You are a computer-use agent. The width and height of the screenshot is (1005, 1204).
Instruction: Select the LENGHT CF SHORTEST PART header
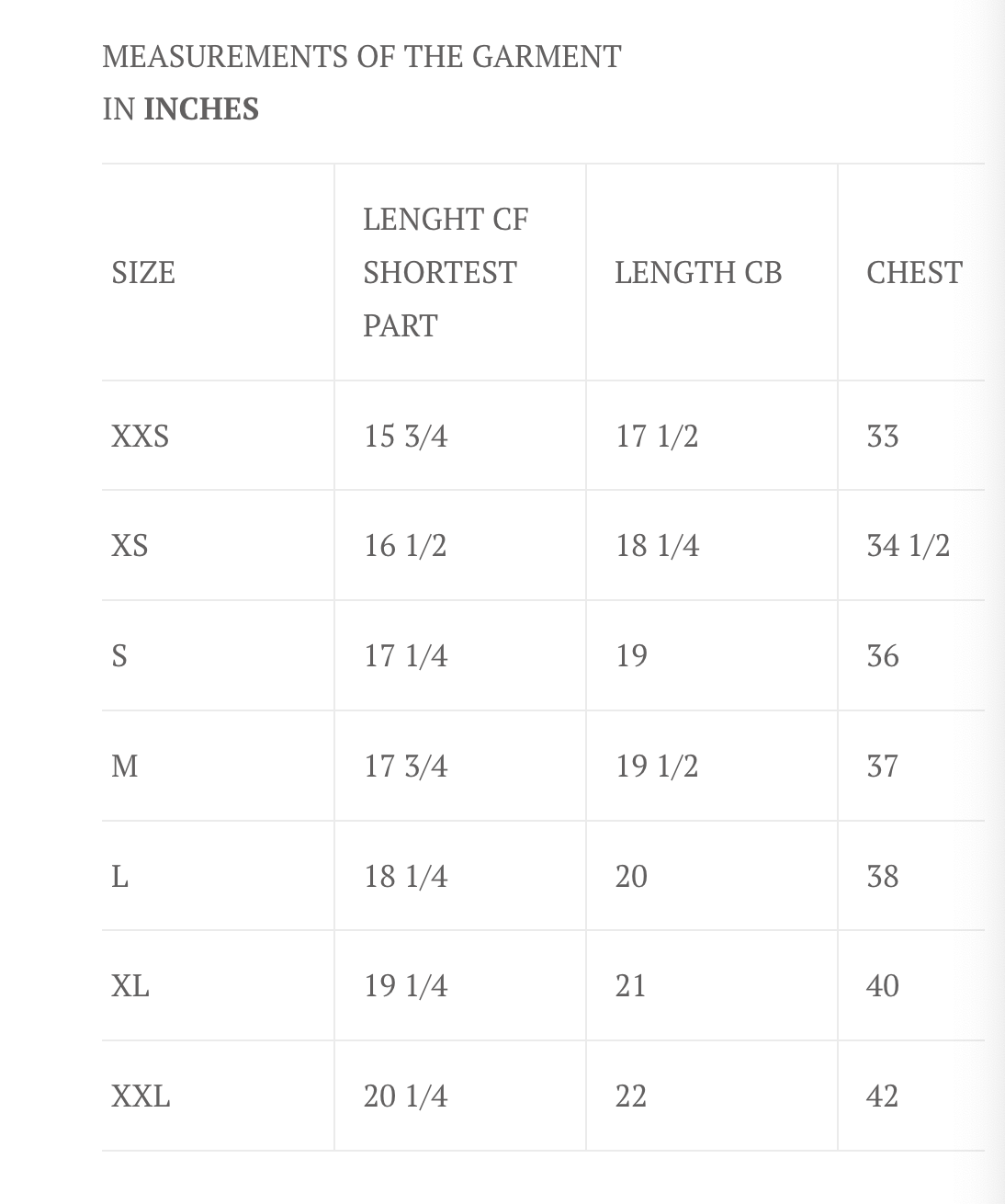pos(446,273)
